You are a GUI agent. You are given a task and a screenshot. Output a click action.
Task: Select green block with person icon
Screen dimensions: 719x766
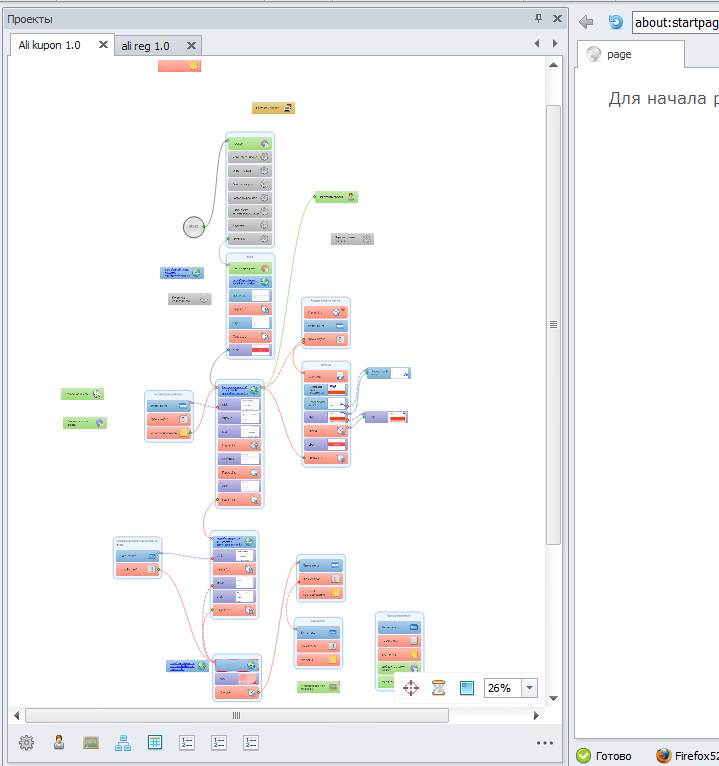(x=336, y=197)
